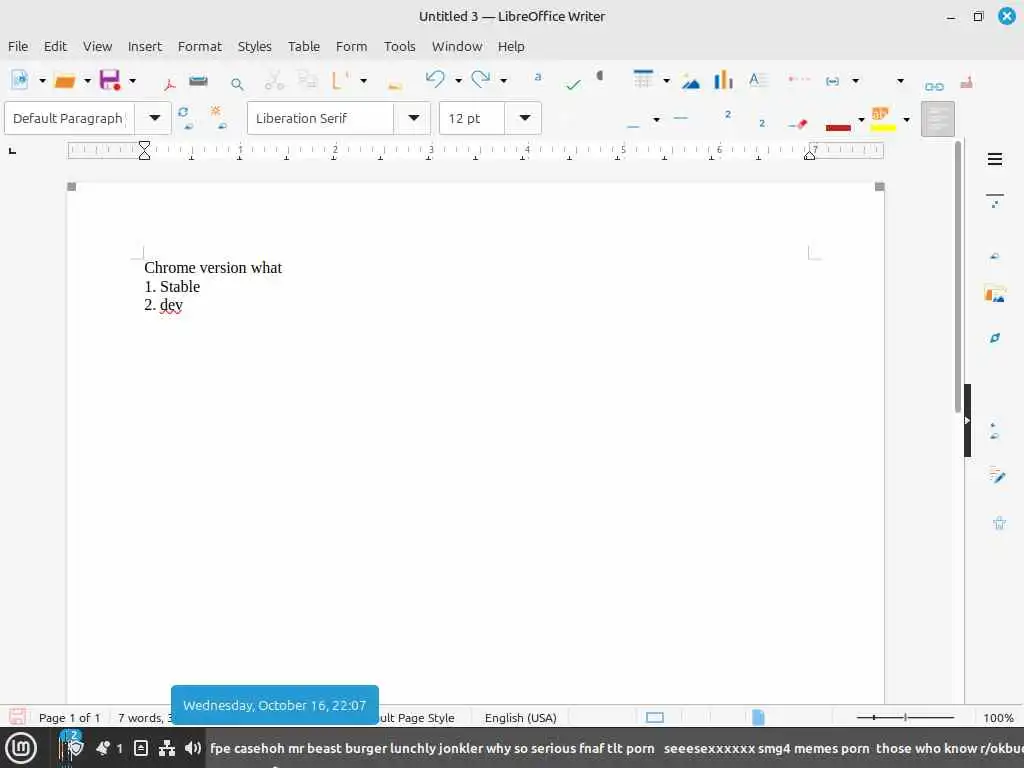Insert a page break icon

tap(799, 79)
